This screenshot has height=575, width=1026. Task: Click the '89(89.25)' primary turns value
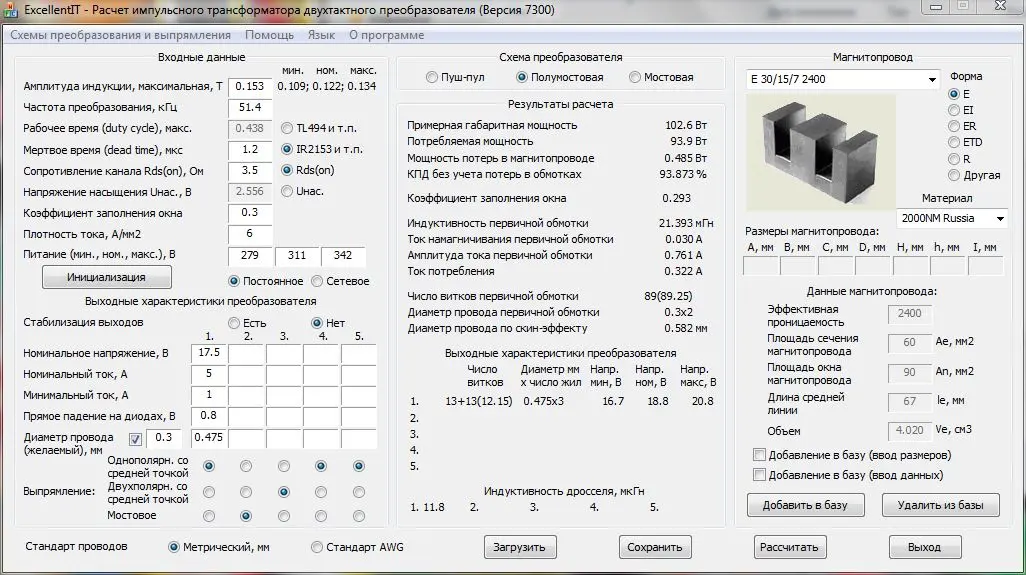(668, 296)
